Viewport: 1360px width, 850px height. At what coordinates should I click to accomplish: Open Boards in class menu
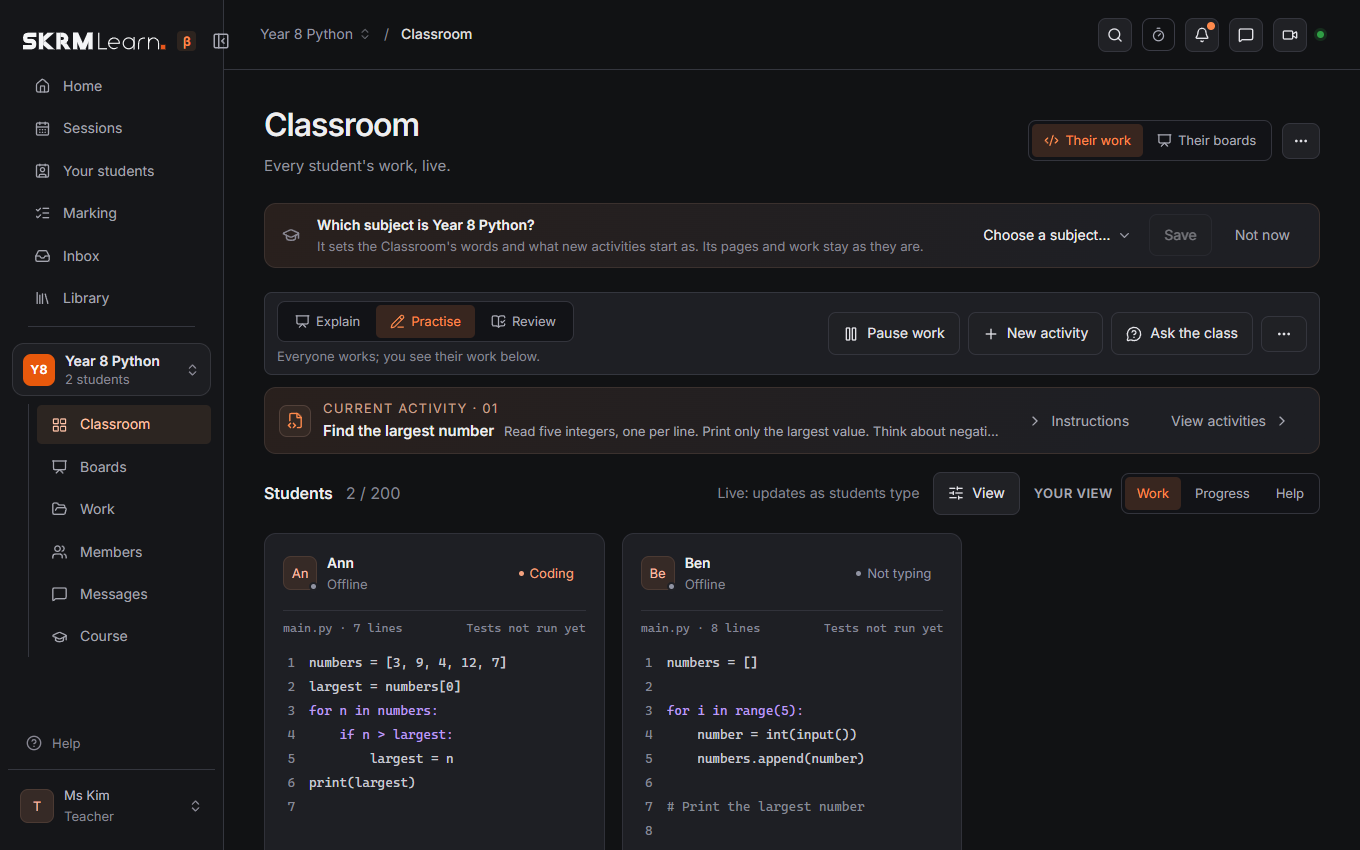pyautogui.click(x=124, y=467)
